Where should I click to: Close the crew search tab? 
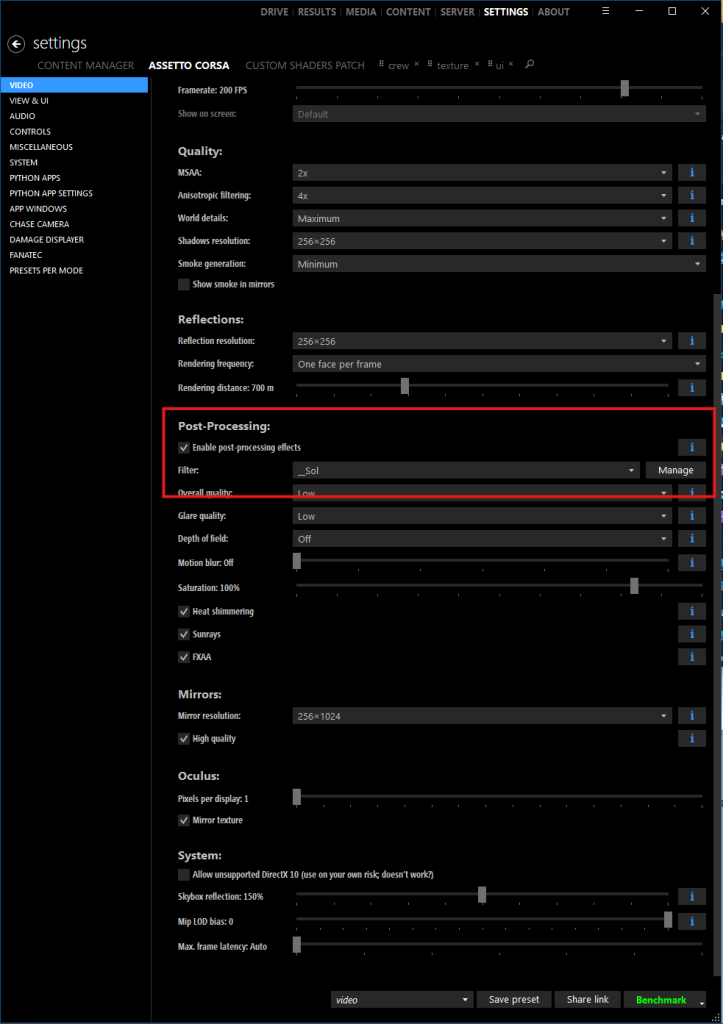pos(417,65)
